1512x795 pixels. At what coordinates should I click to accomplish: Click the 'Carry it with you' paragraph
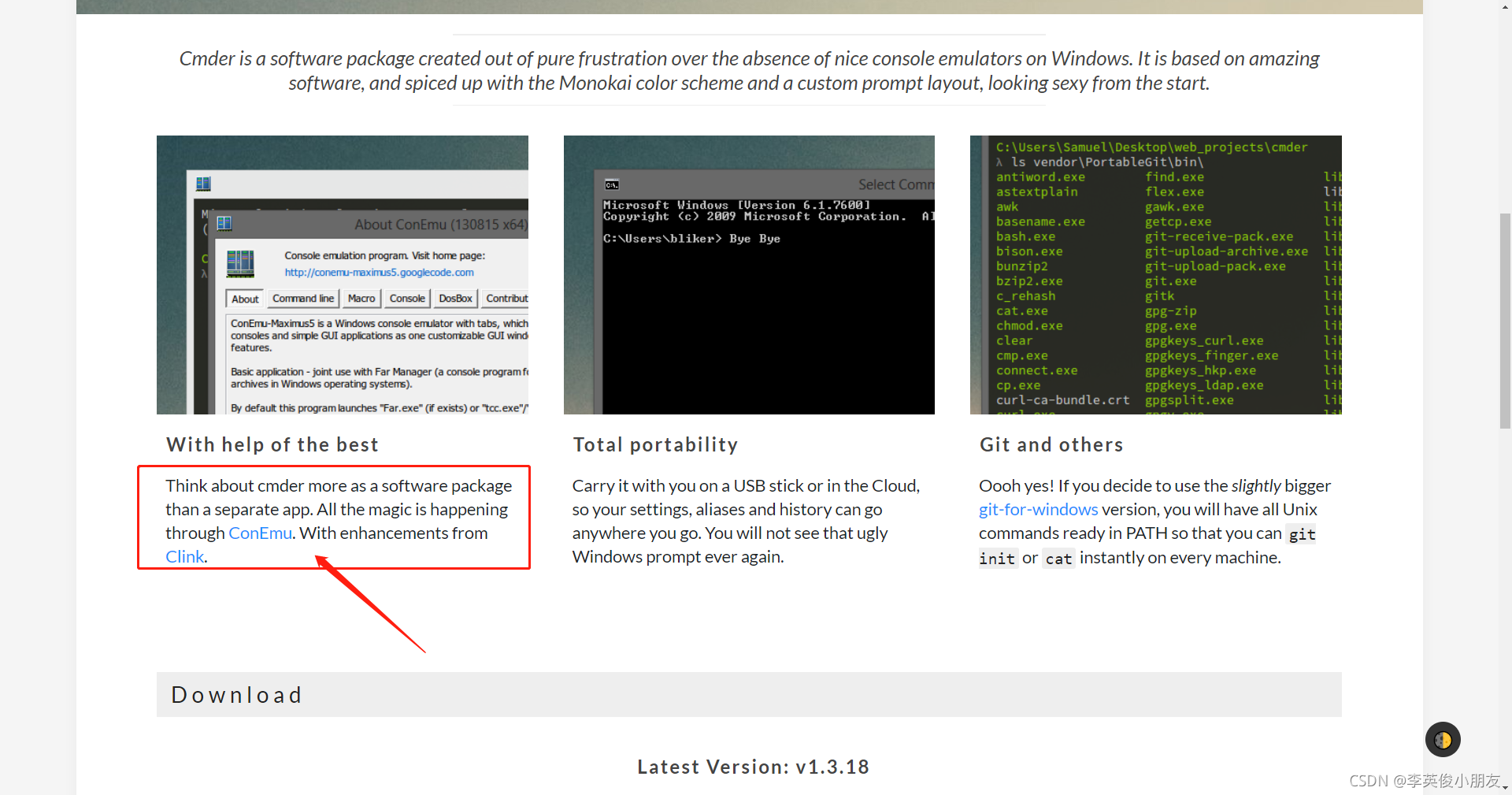[x=746, y=522]
